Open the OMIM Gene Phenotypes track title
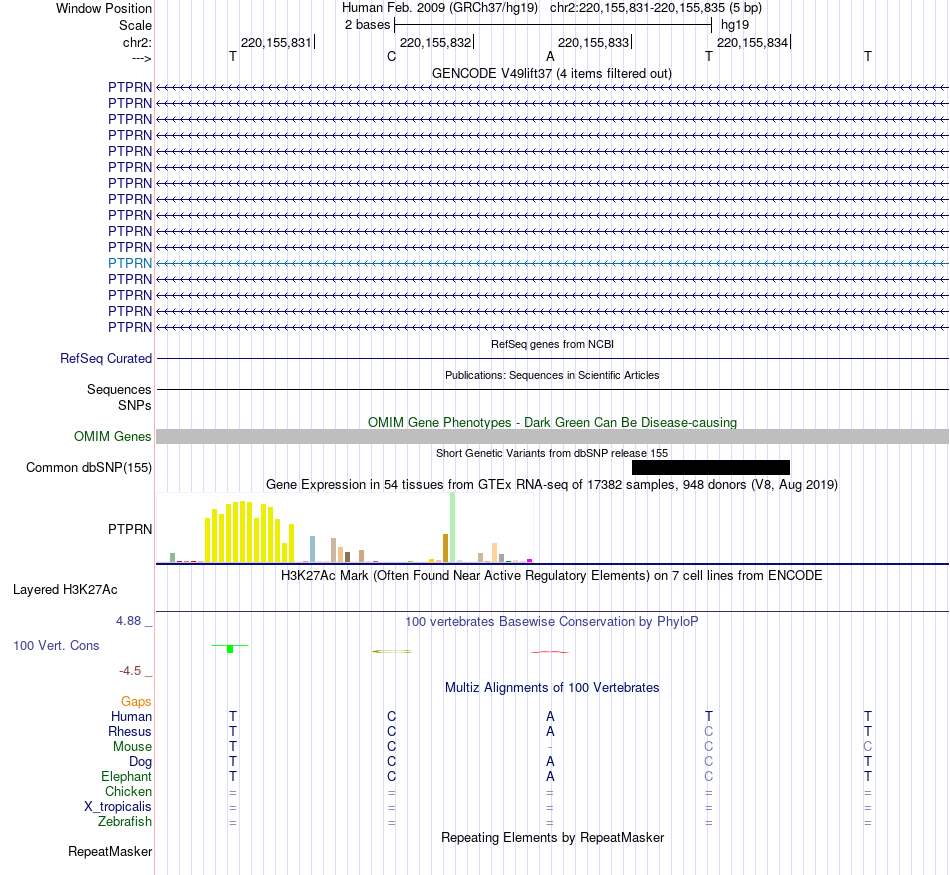950x875 pixels. pos(552,422)
